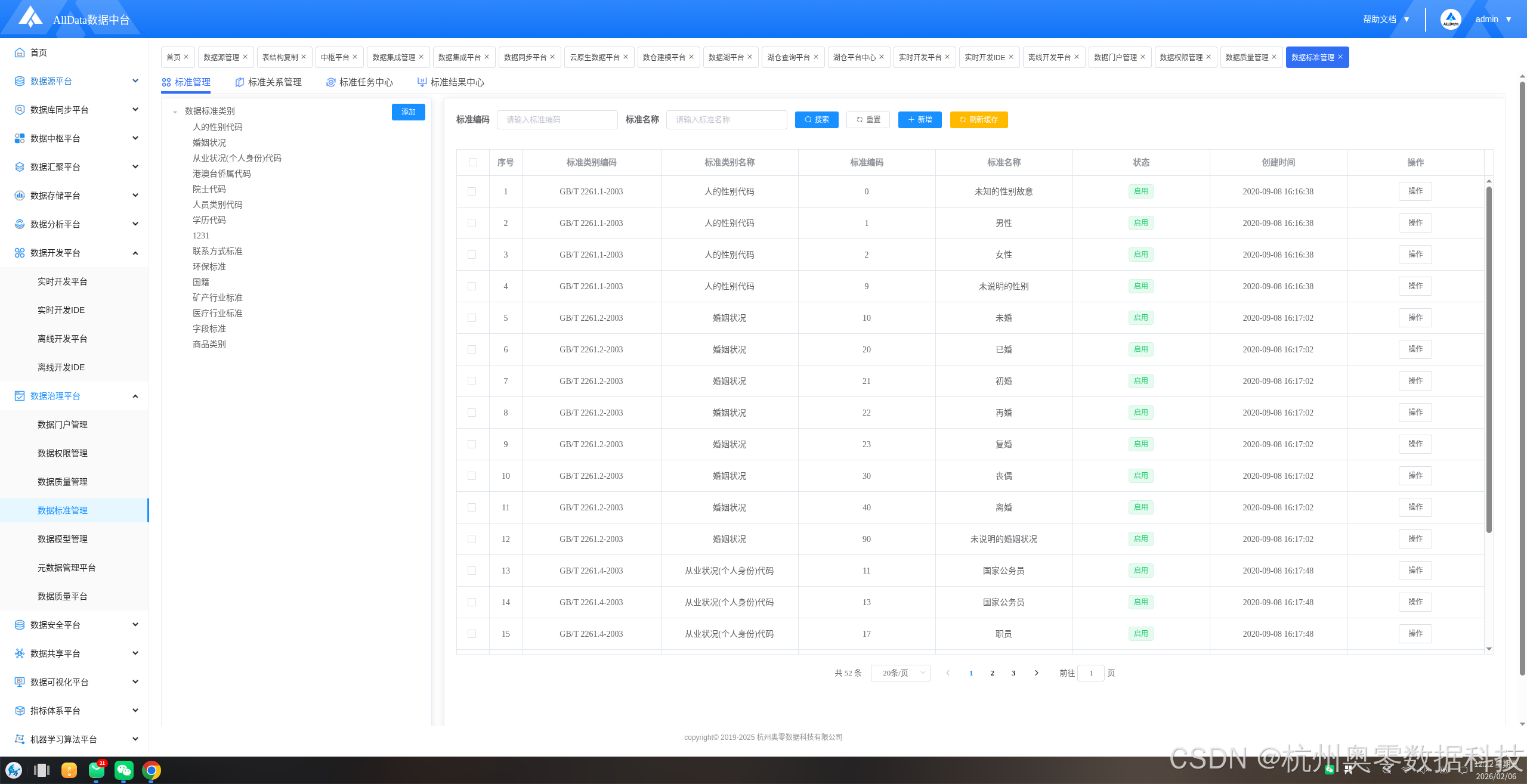Check the row 3 checkbox for 女性

pyautogui.click(x=472, y=255)
